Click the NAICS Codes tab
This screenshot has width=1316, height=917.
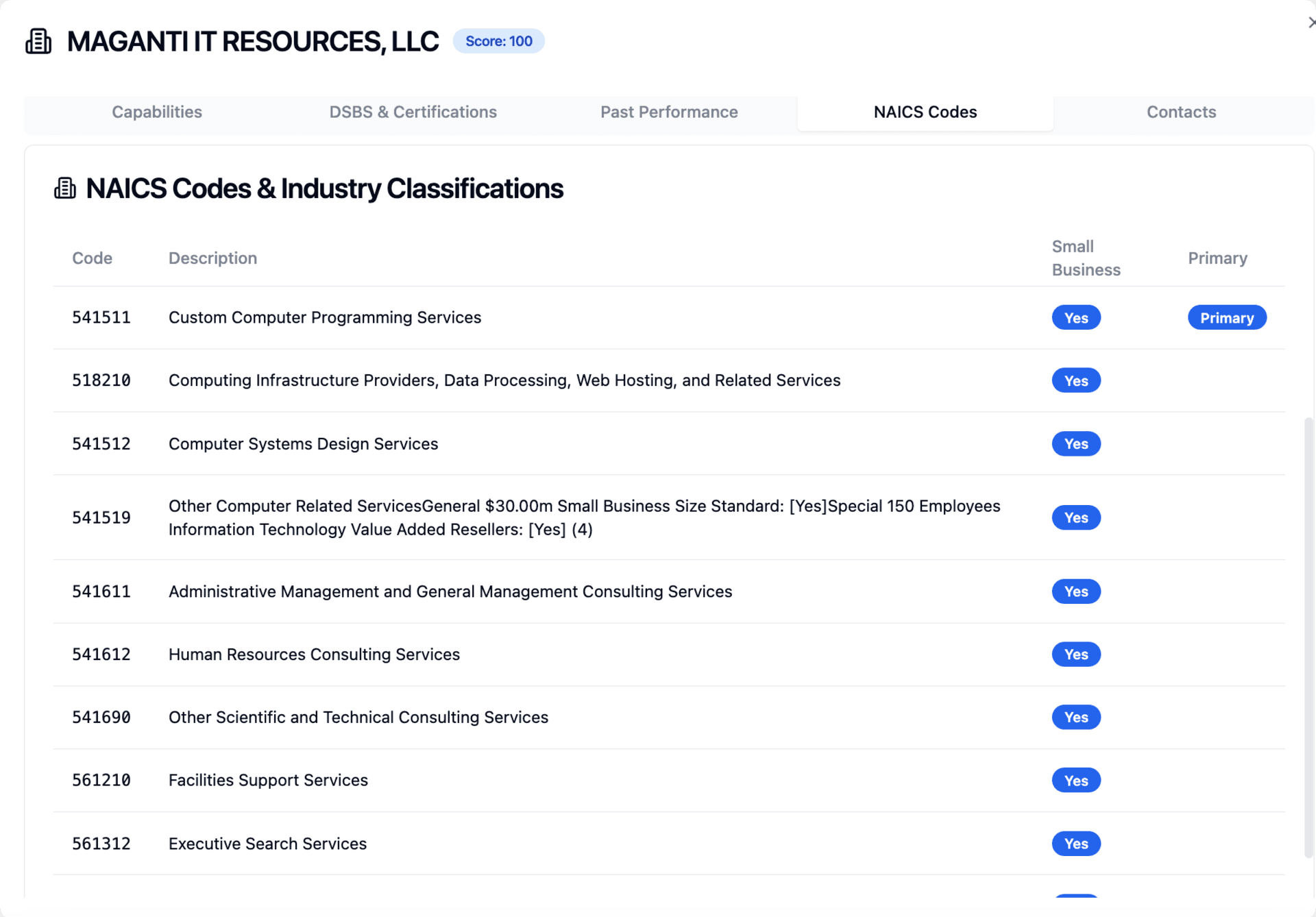point(925,112)
